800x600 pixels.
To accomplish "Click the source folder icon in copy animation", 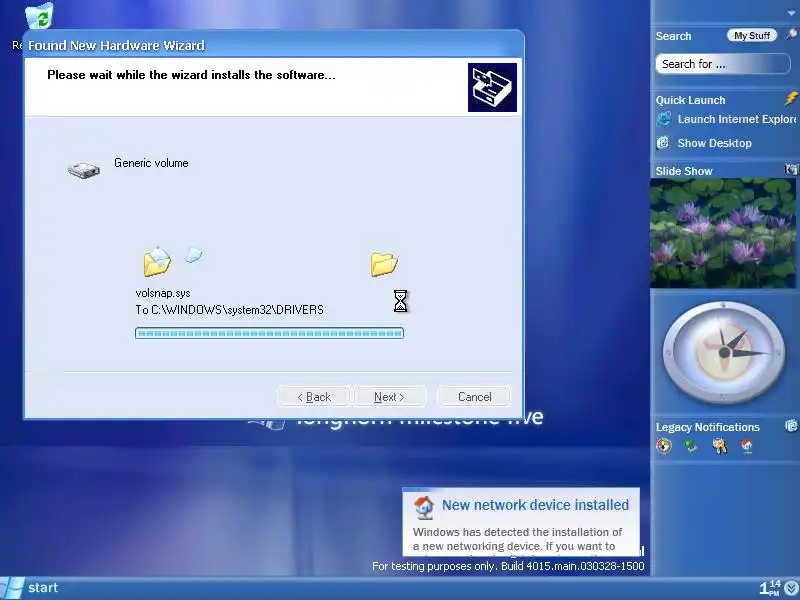I will (x=157, y=262).
